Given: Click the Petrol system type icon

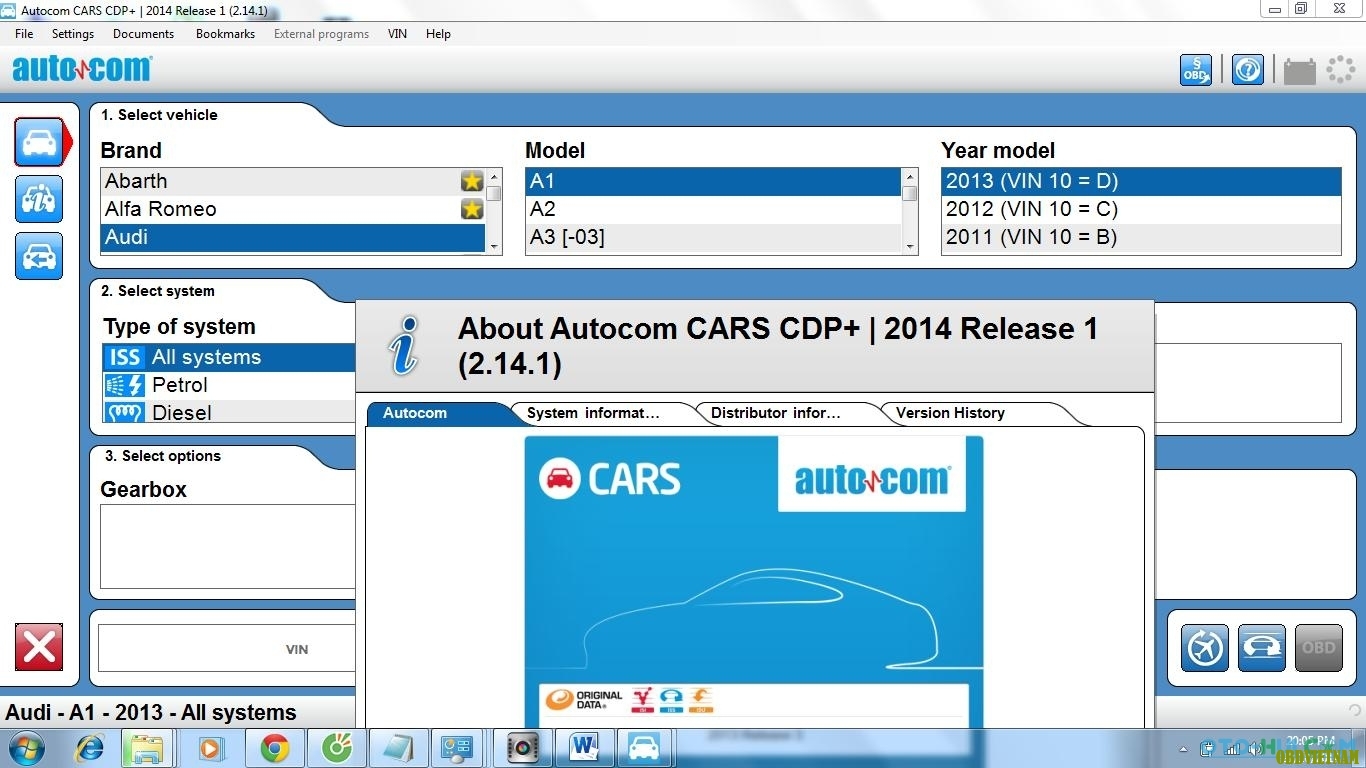Looking at the screenshot, I should click(125, 385).
